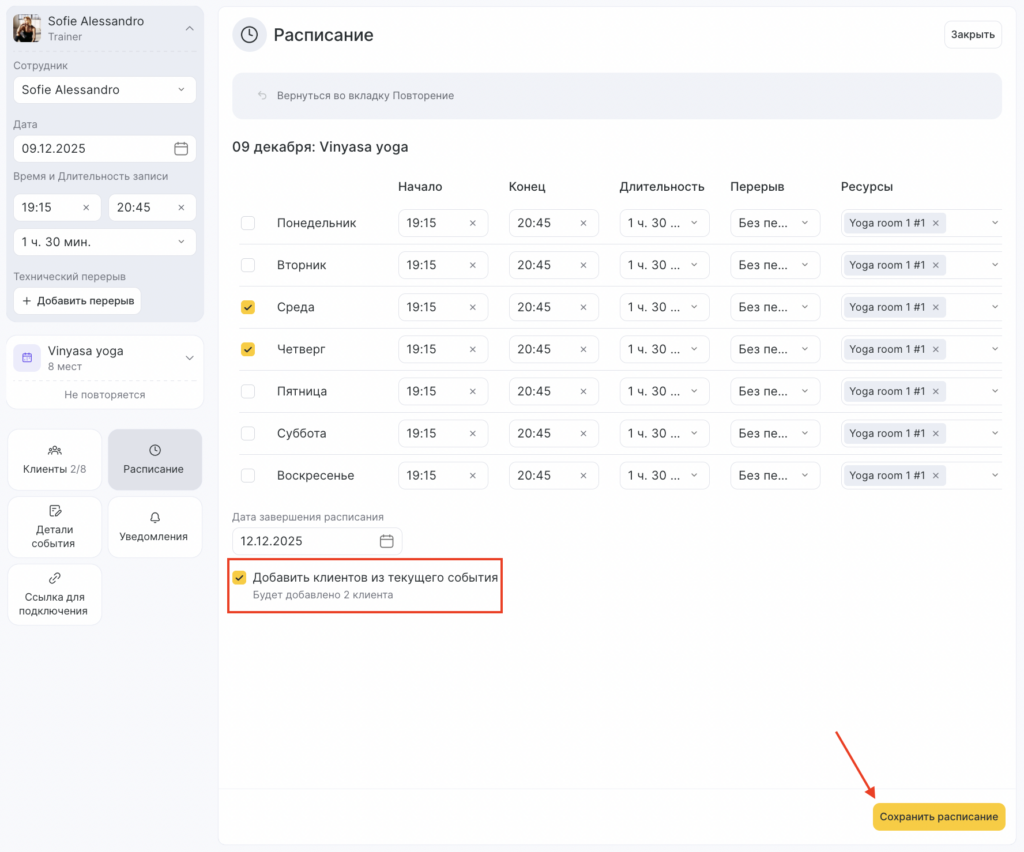
Task: Clear the Среда start time value
Action: [x=473, y=307]
